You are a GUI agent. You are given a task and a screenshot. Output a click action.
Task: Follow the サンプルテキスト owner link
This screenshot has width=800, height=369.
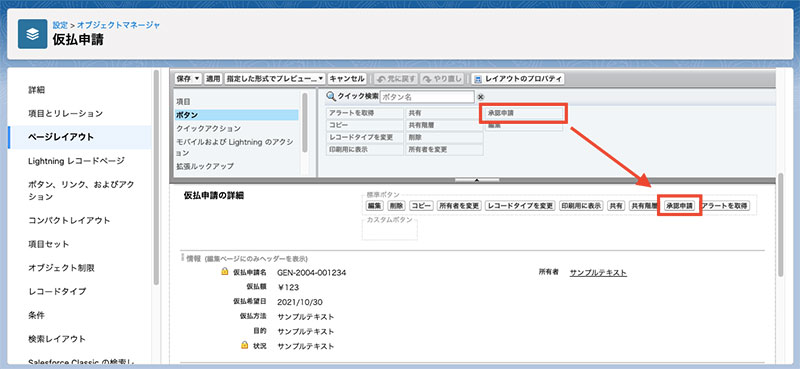pyautogui.click(x=598, y=273)
